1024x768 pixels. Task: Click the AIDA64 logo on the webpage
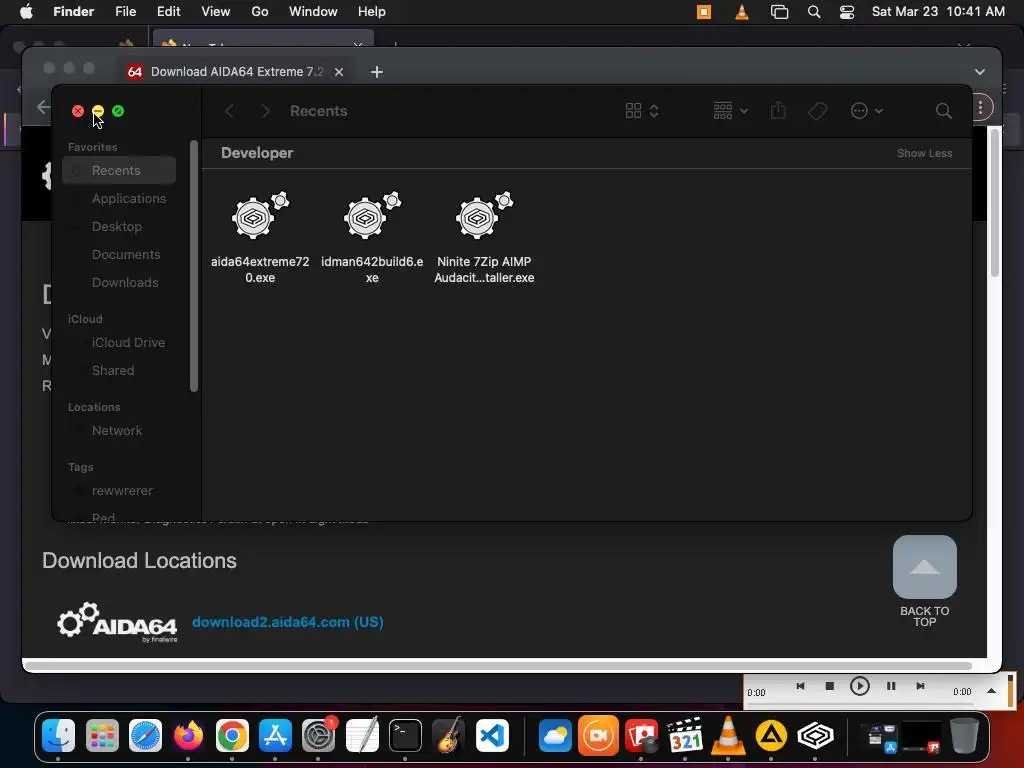point(117,622)
